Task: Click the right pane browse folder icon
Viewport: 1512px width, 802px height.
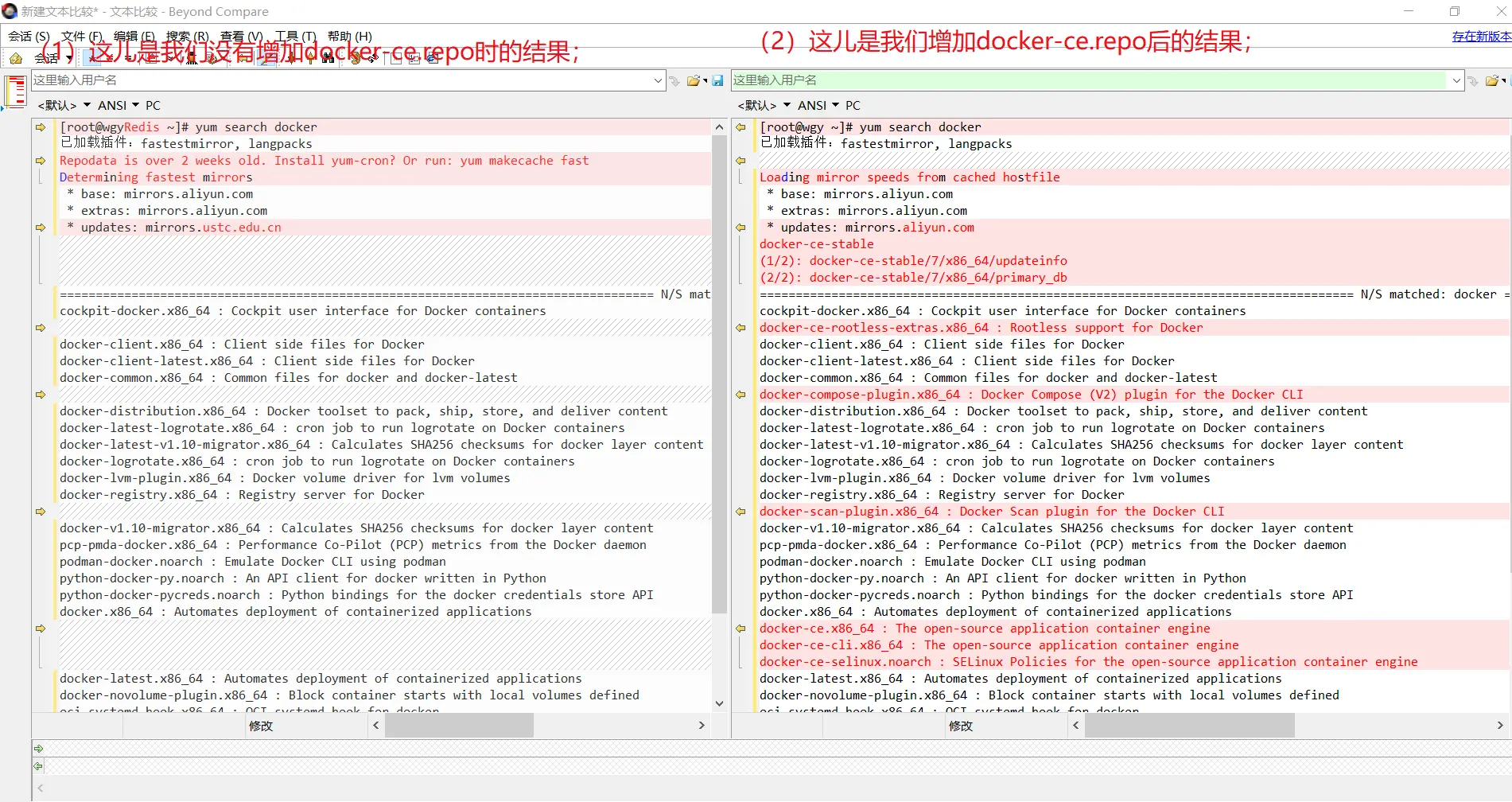Action: pyautogui.click(x=1492, y=80)
